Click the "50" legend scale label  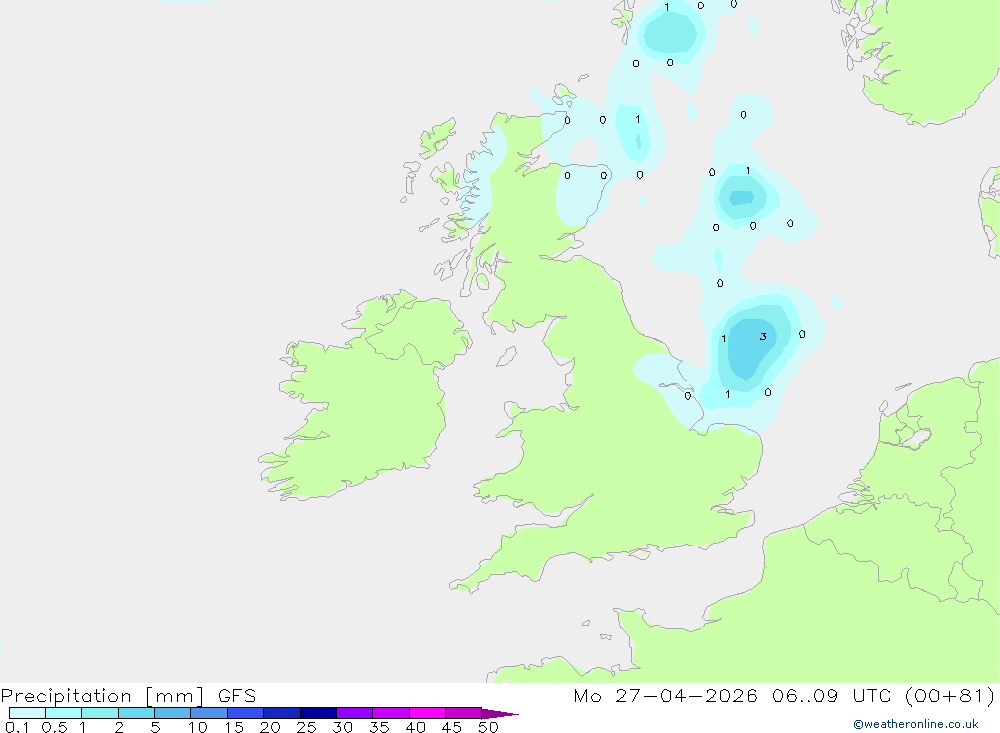tap(488, 727)
